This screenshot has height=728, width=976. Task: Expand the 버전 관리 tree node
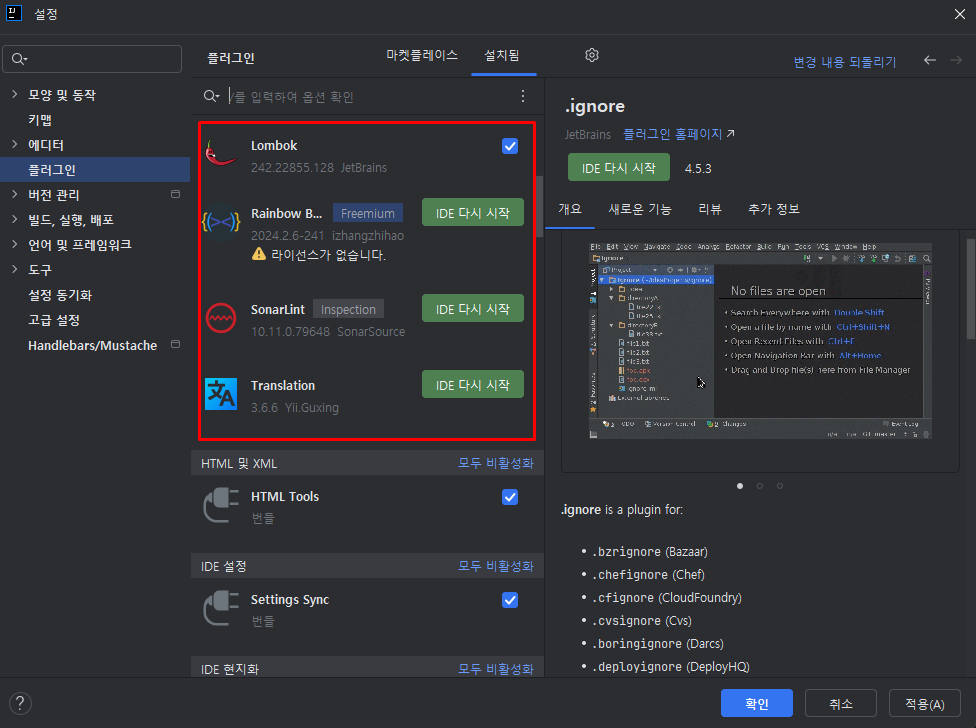[x=15, y=194]
